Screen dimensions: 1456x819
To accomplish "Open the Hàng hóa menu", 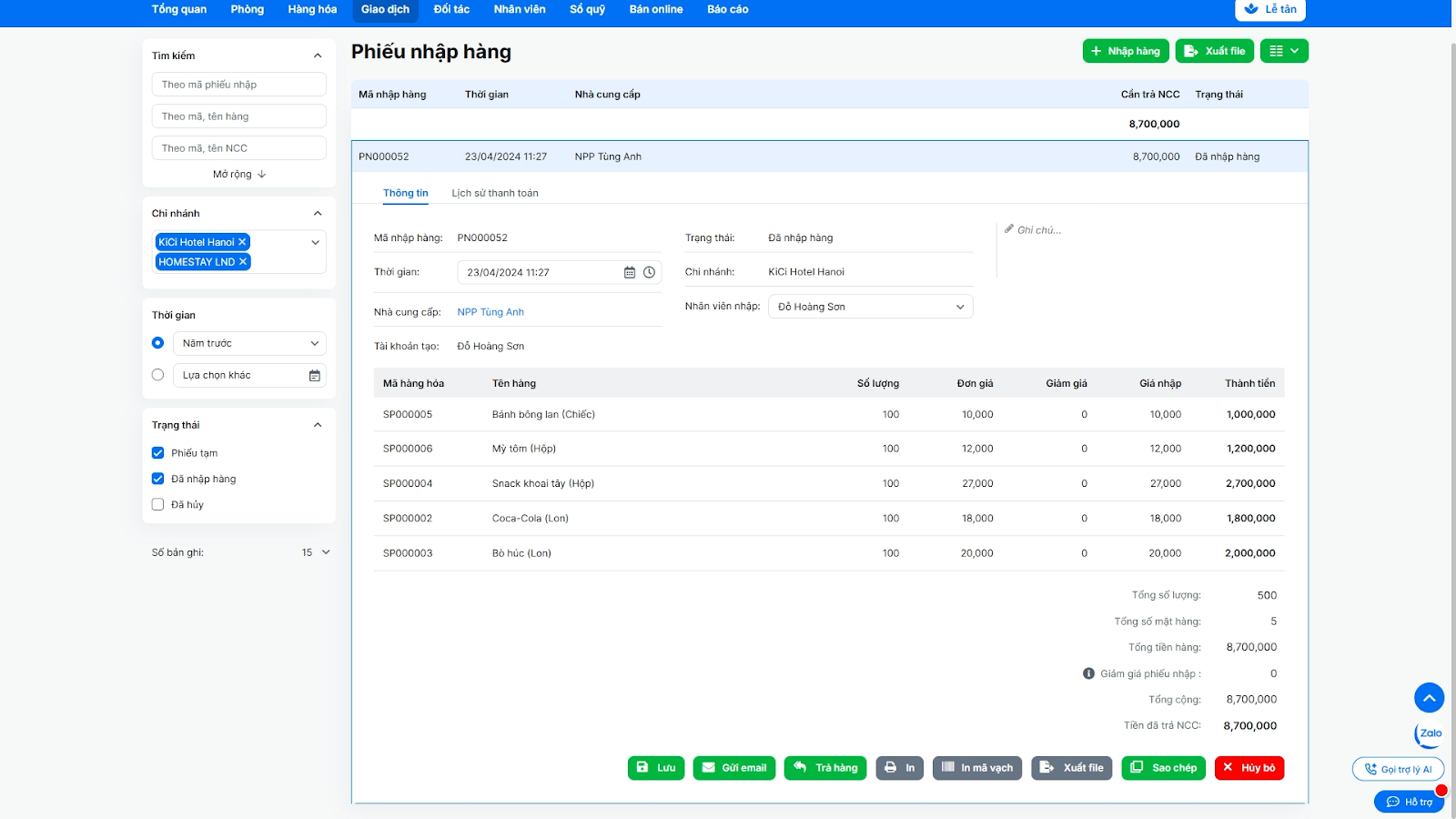I will 312,9.
